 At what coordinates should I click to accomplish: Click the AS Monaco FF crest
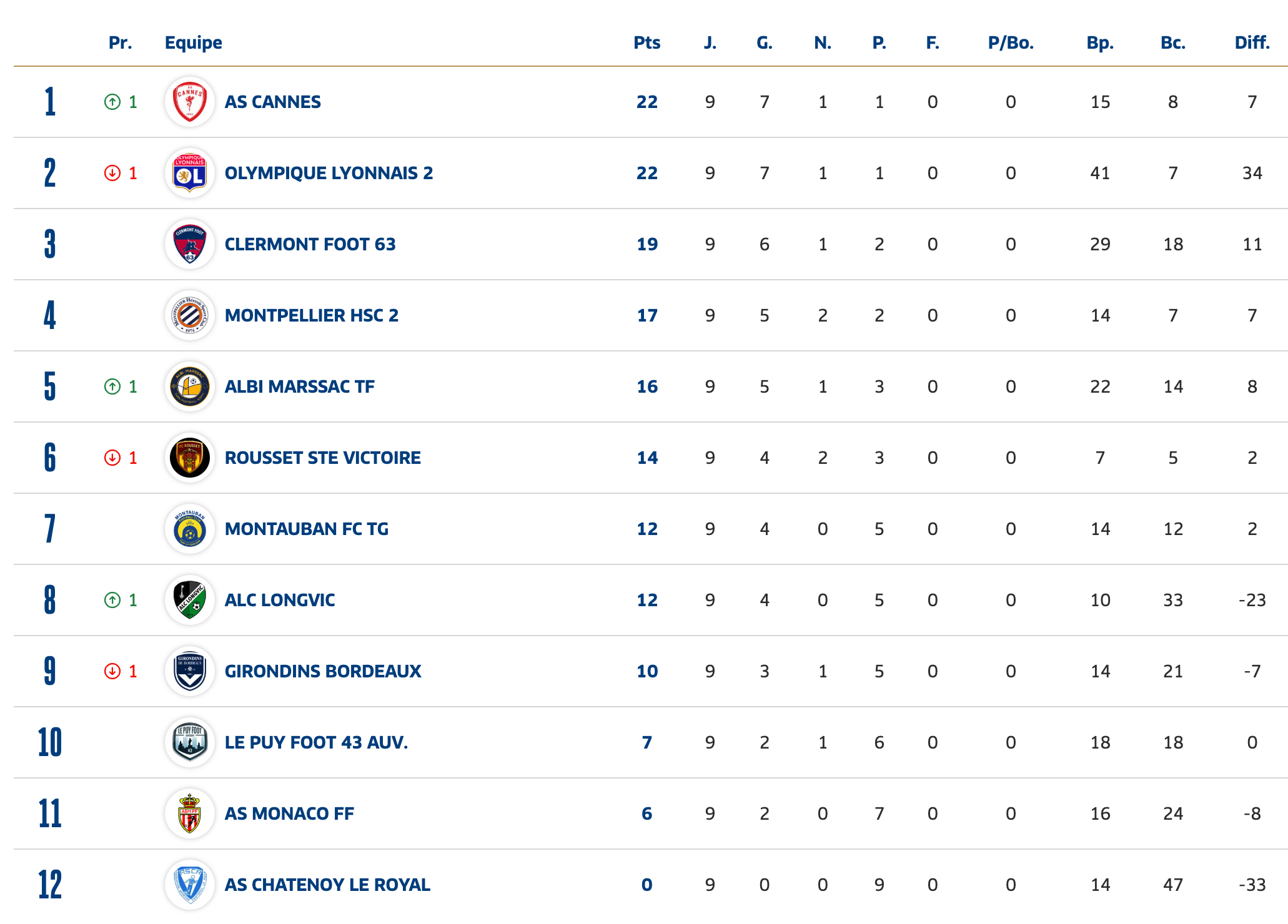[190, 813]
